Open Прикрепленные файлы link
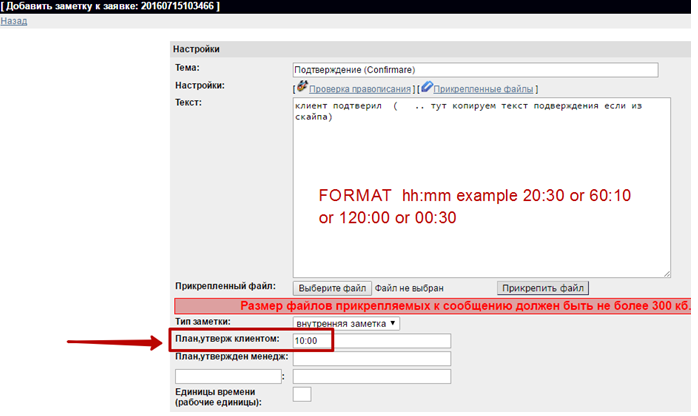Image resolution: width=698 pixels, height=416 pixels. coord(483,89)
